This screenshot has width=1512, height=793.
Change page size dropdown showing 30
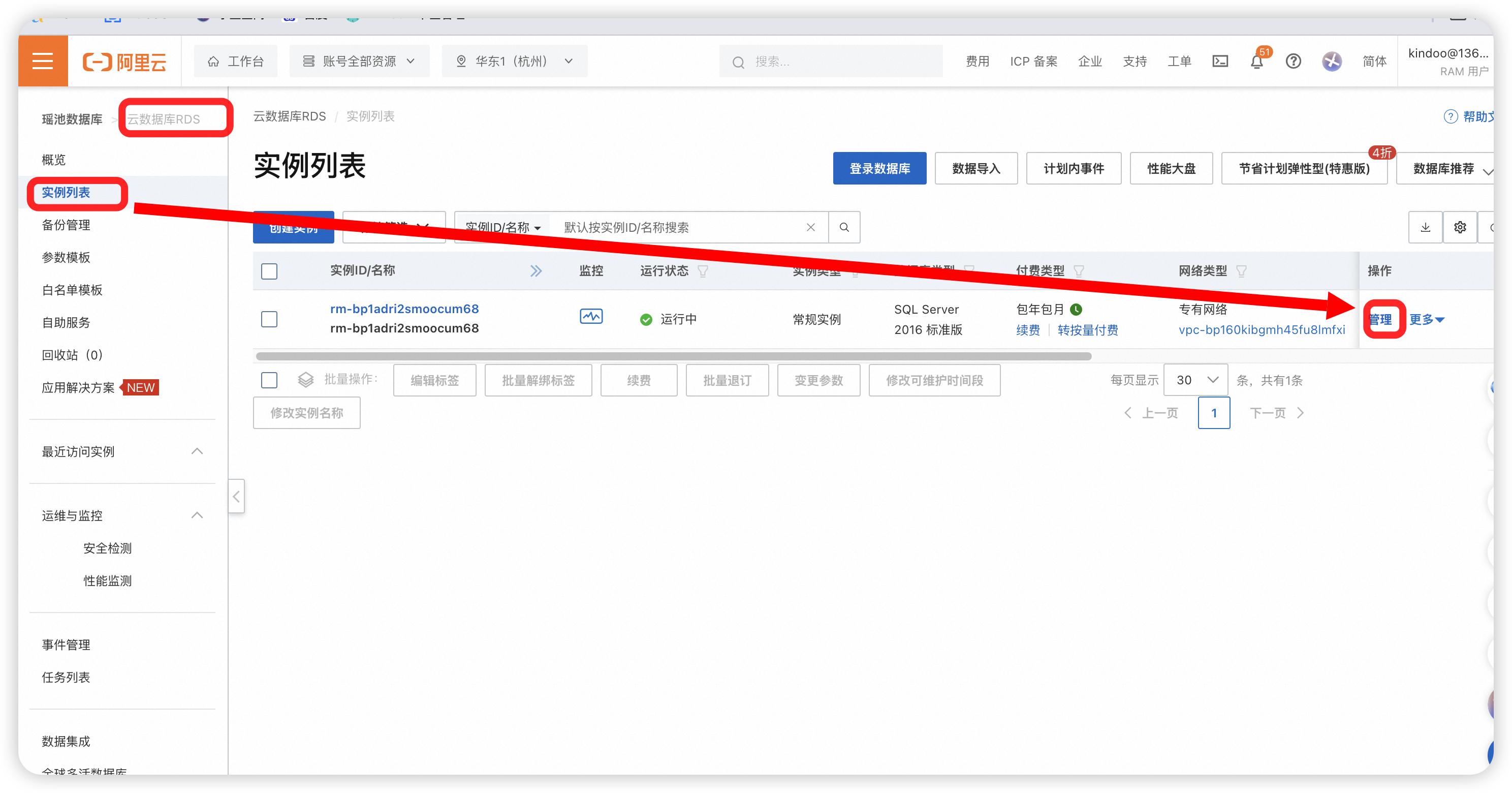[x=1195, y=380]
